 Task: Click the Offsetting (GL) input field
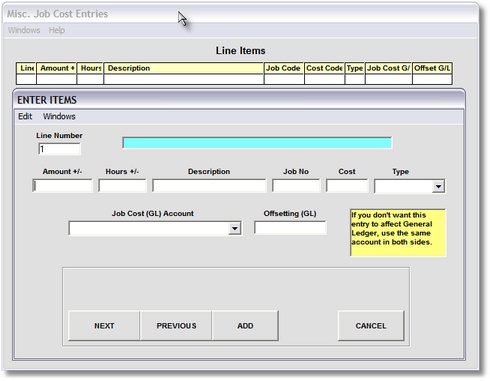(x=290, y=228)
